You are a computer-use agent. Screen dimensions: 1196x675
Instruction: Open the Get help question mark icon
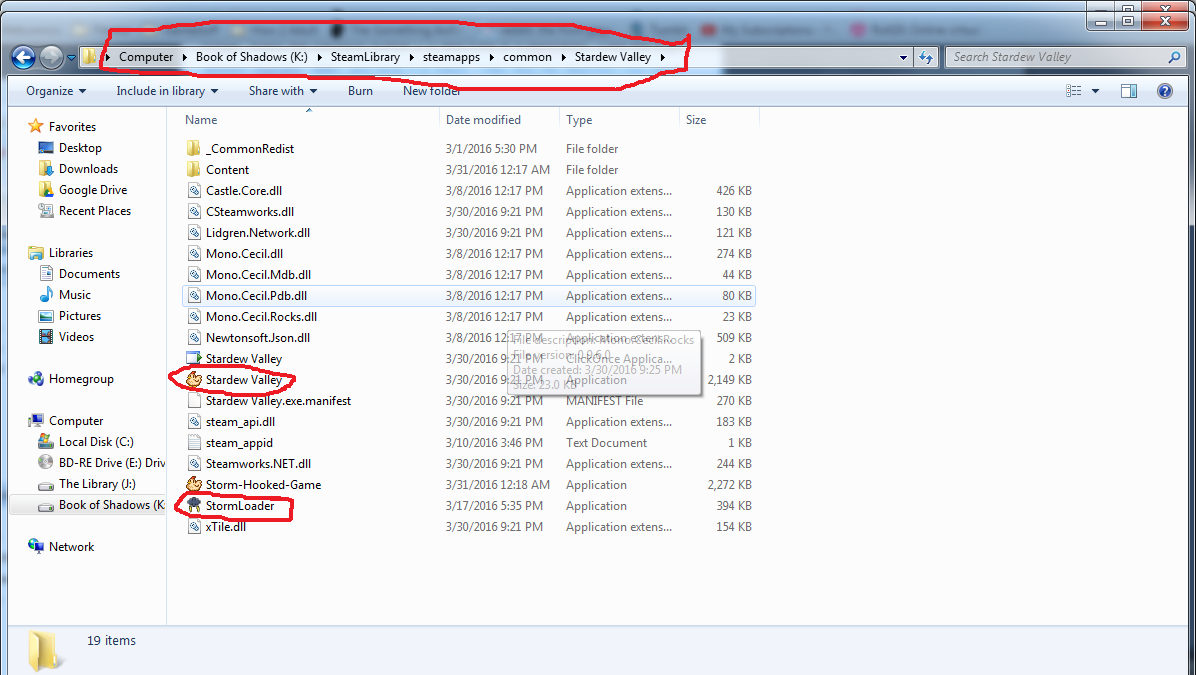click(1164, 91)
